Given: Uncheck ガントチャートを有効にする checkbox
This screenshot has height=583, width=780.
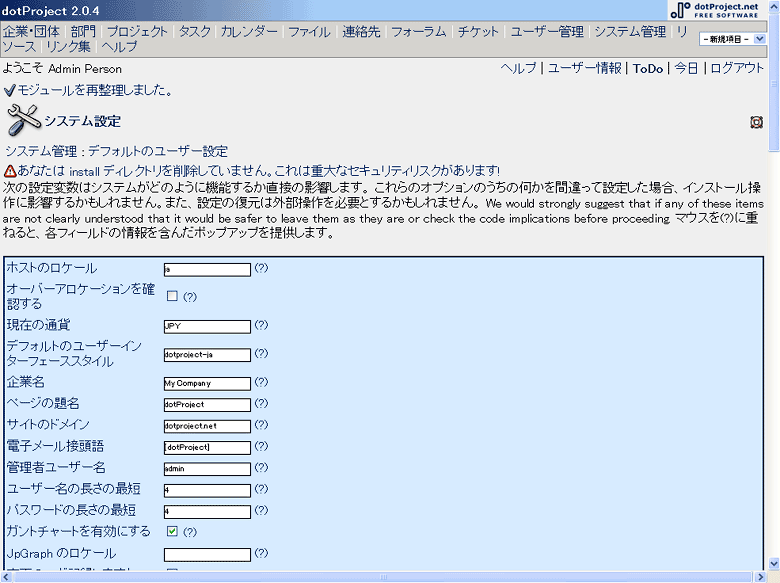Looking at the screenshot, I should click(x=172, y=531).
